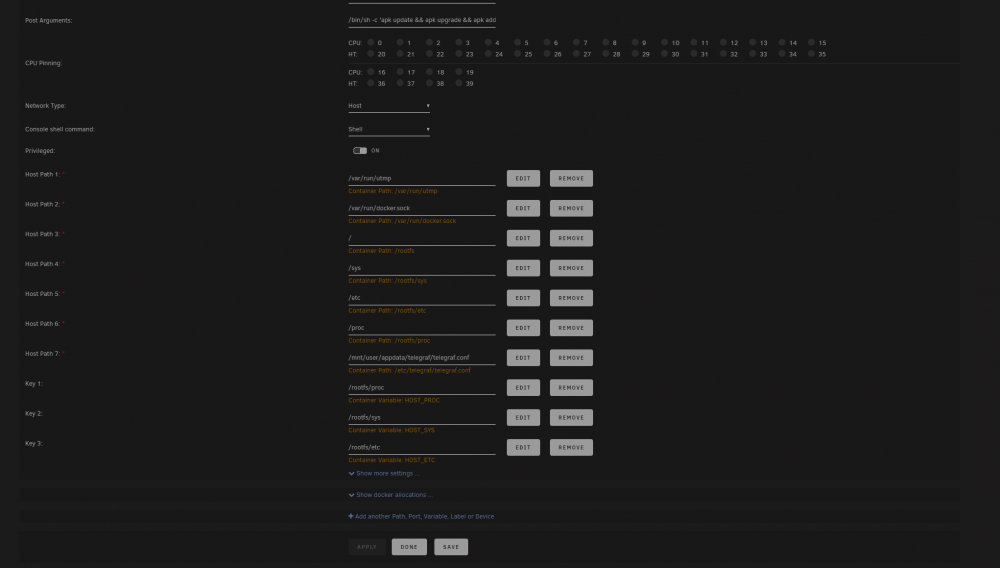Remove Host Path 3 rootfs mapping
Viewport: 1000px width, 568px height.
click(x=571, y=238)
